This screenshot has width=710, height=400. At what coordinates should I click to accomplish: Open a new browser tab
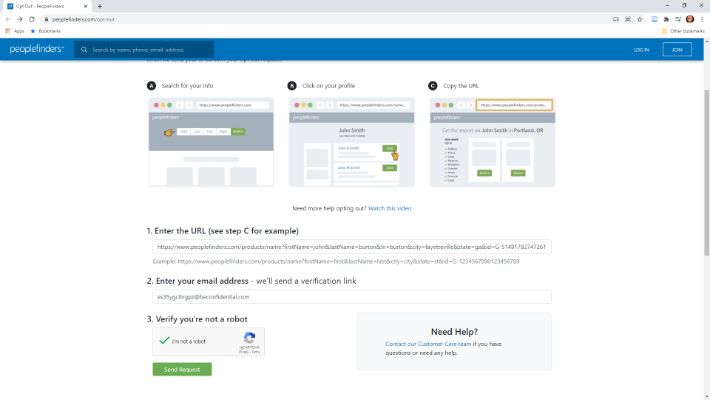100,6
